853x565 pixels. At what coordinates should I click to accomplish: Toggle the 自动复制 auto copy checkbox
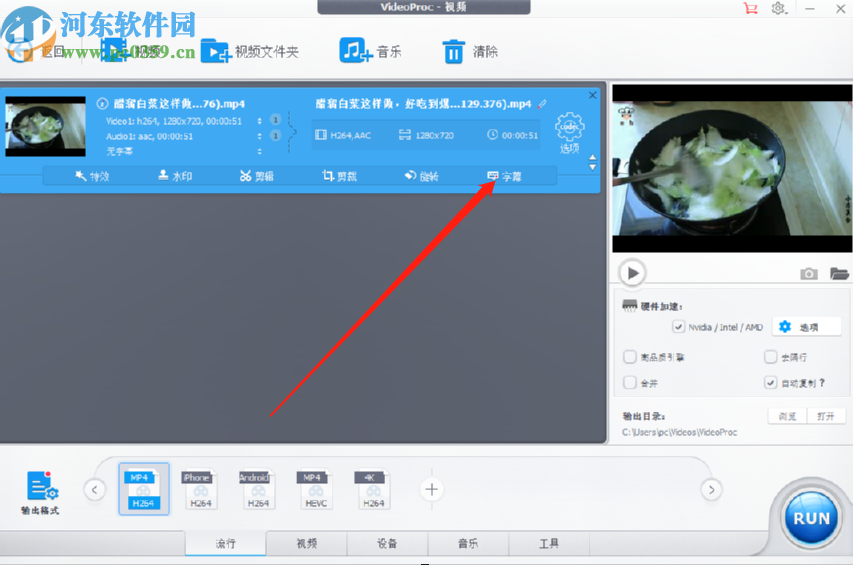click(x=770, y=383)
